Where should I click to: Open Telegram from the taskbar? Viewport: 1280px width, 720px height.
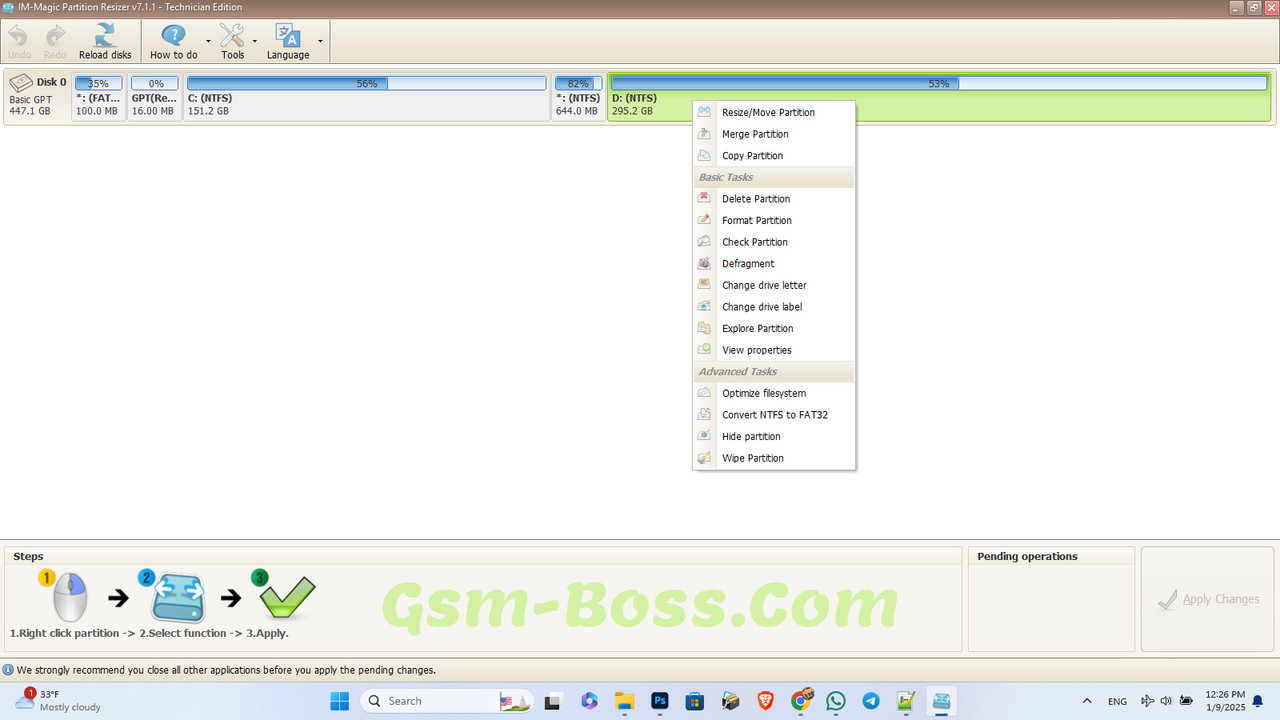[871, 701]
